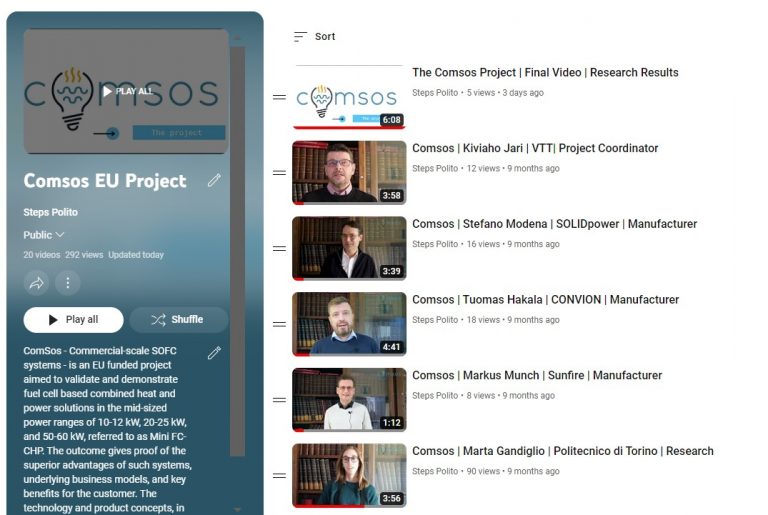This screenshot has height=515, width=768.
Task: Click reorder handle beside Stefano Modena video
Action: point(279,248)
